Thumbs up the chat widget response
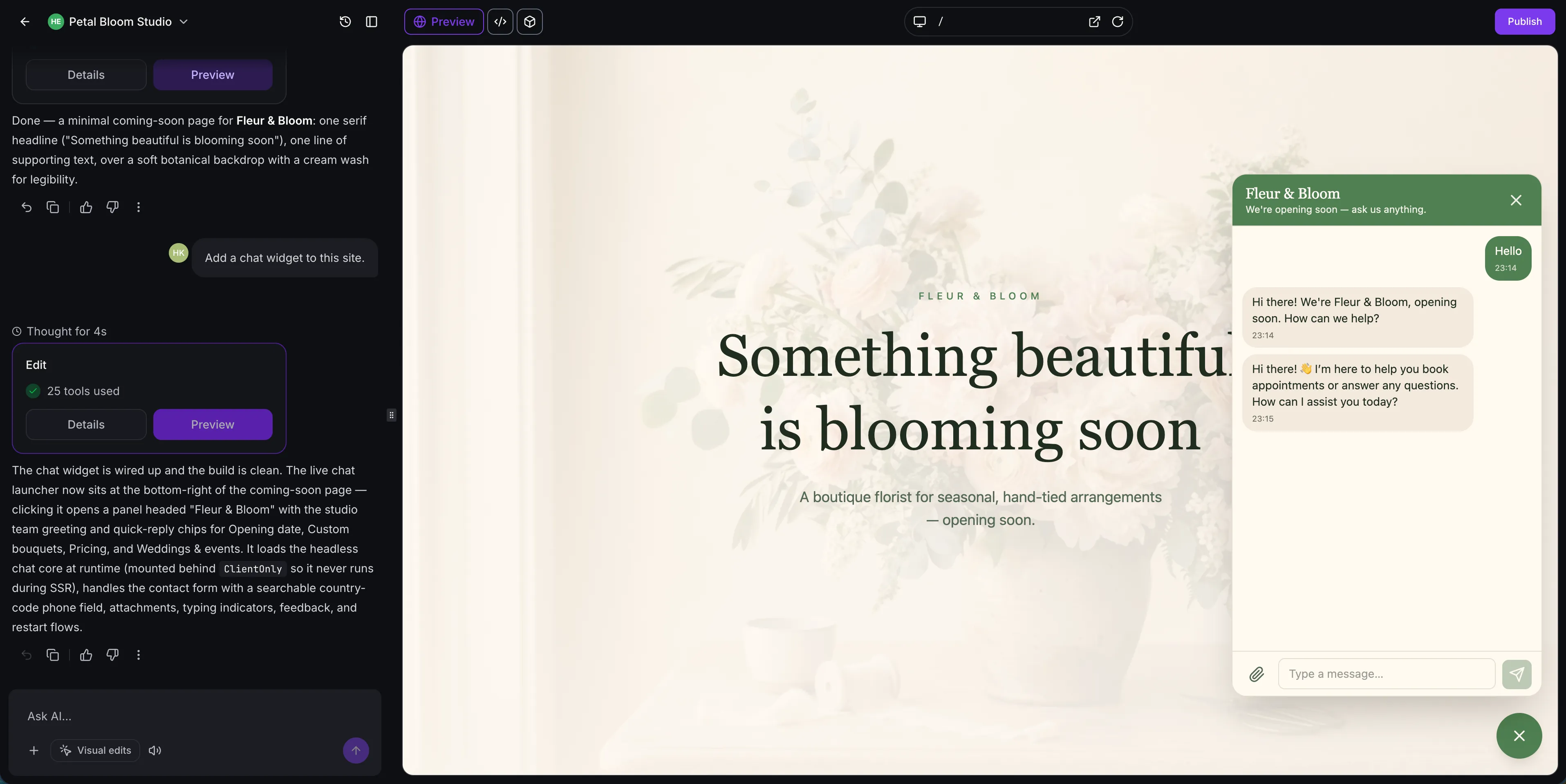The width and height of the screenshot is (1566, 784). click(x=86, y=654)
